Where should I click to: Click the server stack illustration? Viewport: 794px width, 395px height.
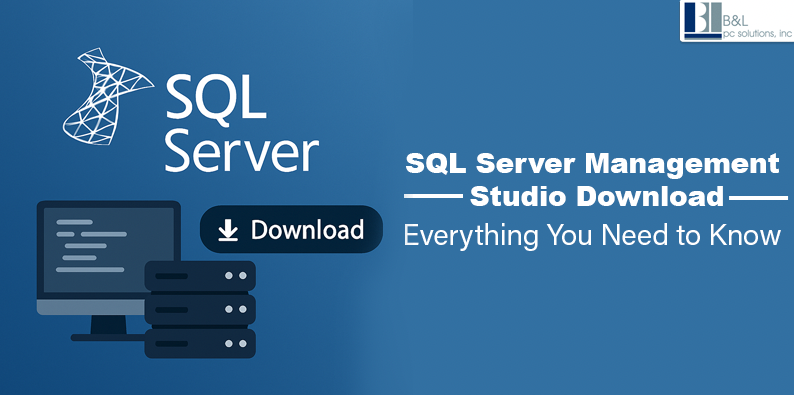click(x=200, y=309)
